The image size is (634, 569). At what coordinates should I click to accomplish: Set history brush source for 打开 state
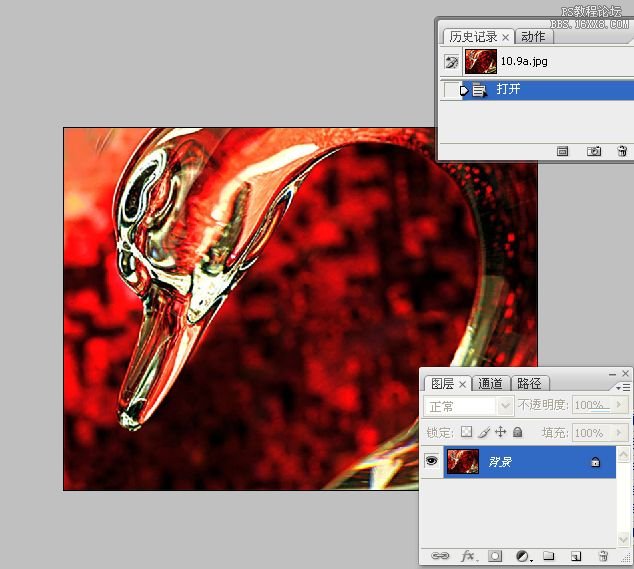(450, 89)
